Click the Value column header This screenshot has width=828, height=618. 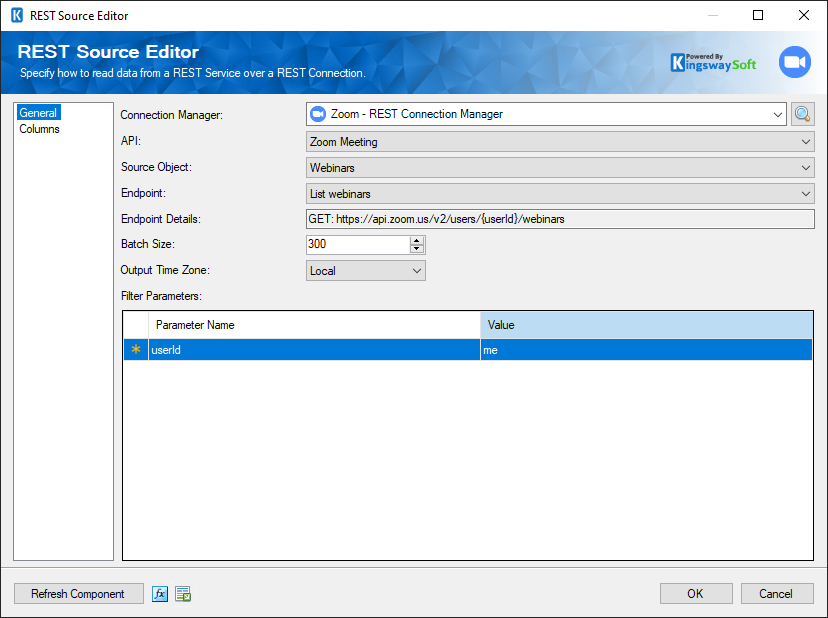tap(646, 325)
